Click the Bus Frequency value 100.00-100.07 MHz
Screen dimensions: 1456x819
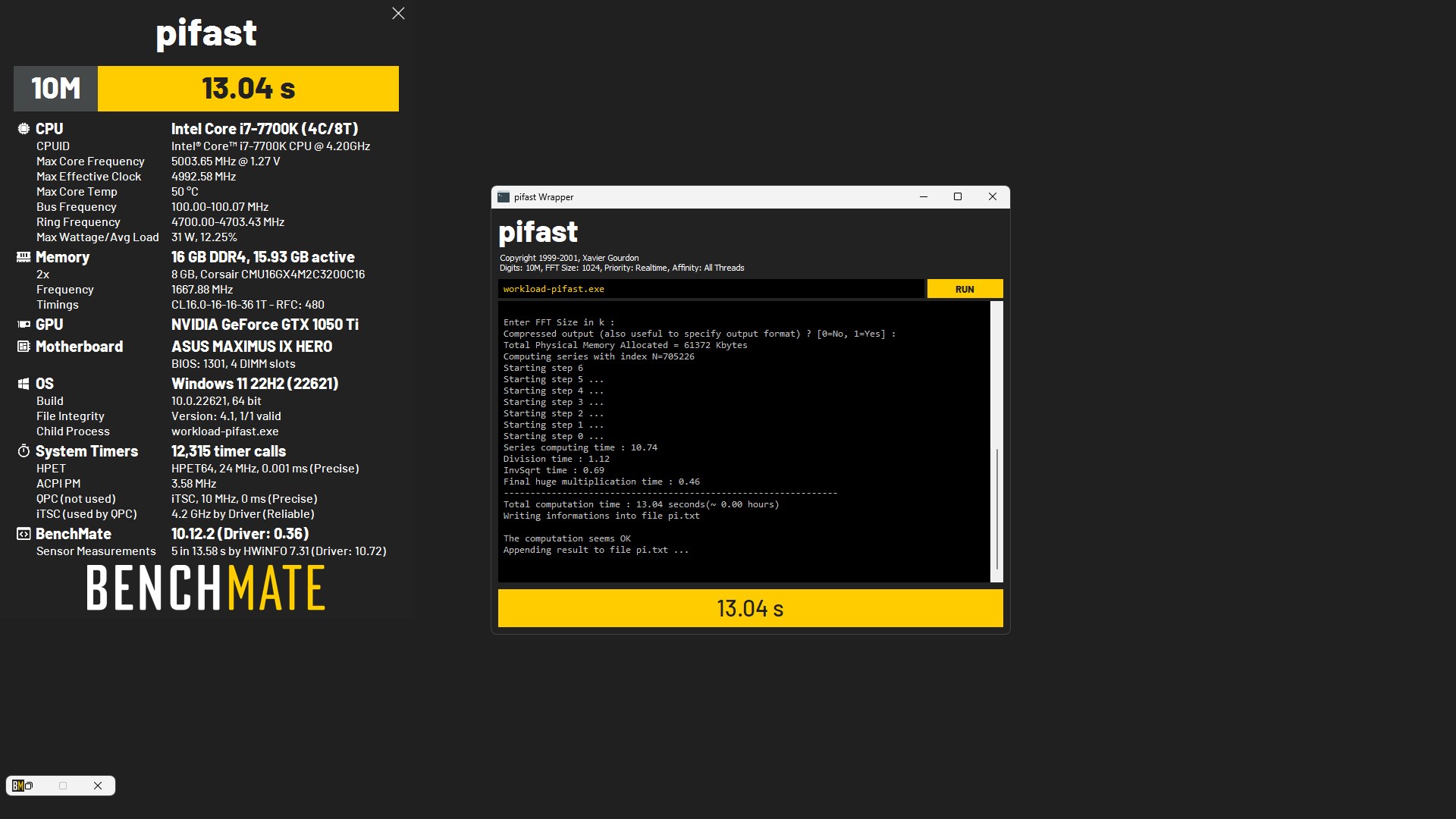[x=220, y=207]
